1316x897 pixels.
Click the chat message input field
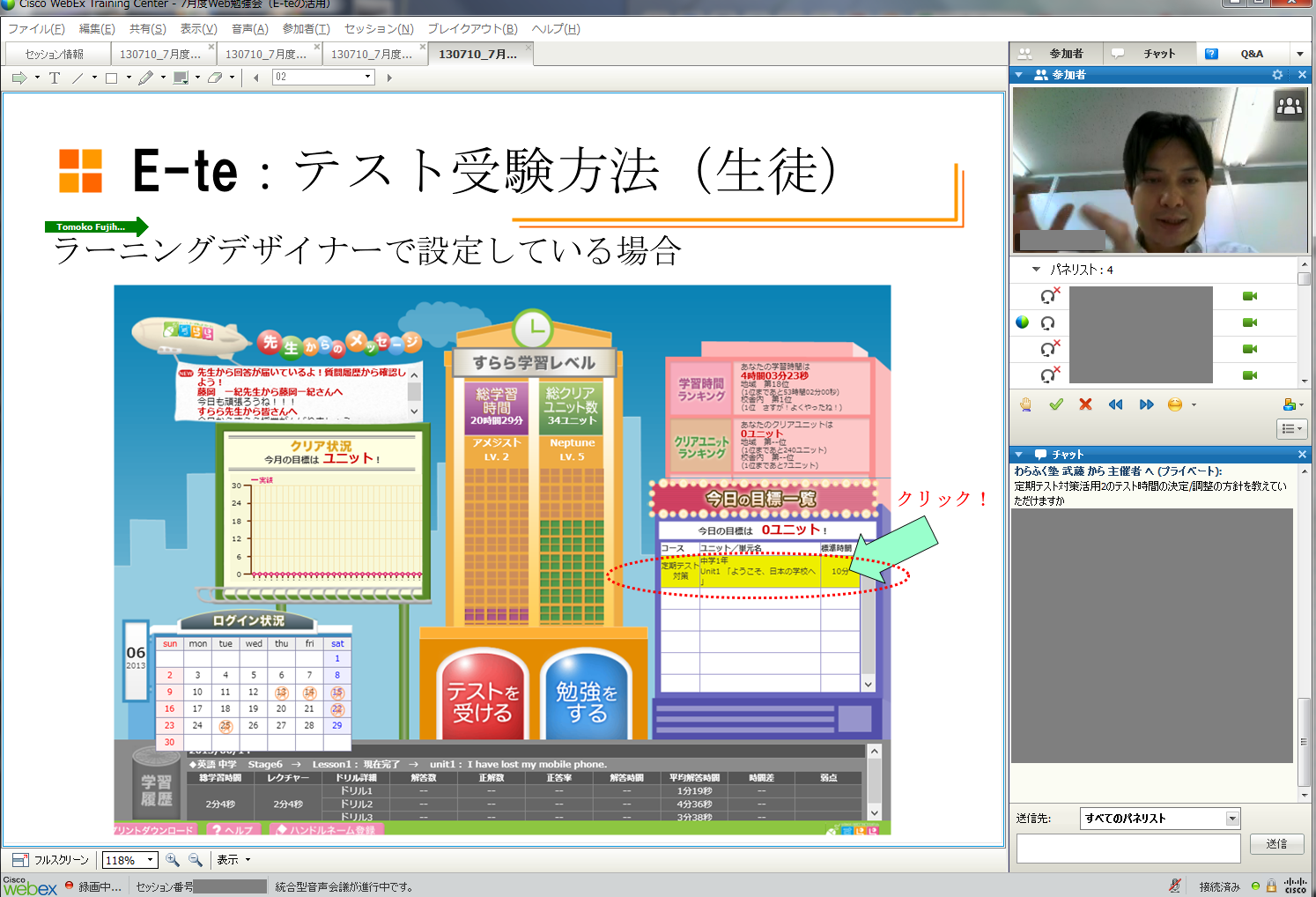coord(1128,849)
